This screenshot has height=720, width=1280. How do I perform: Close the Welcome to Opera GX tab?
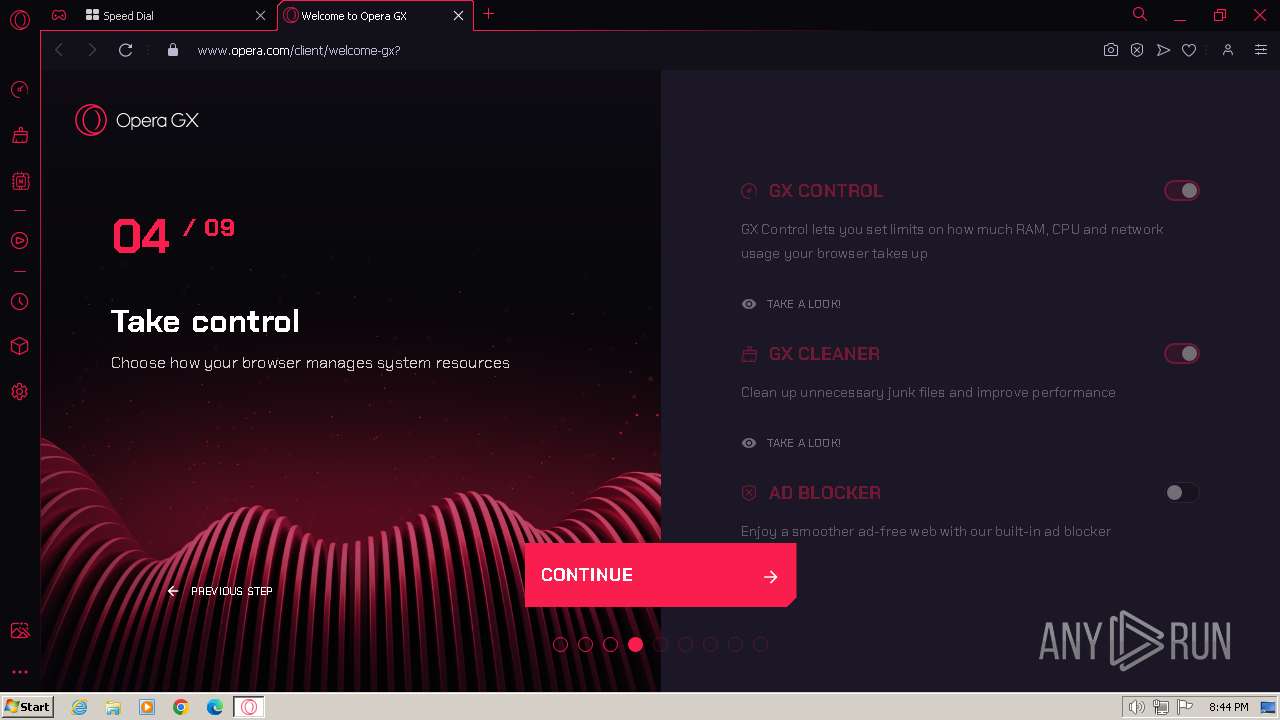459,16
